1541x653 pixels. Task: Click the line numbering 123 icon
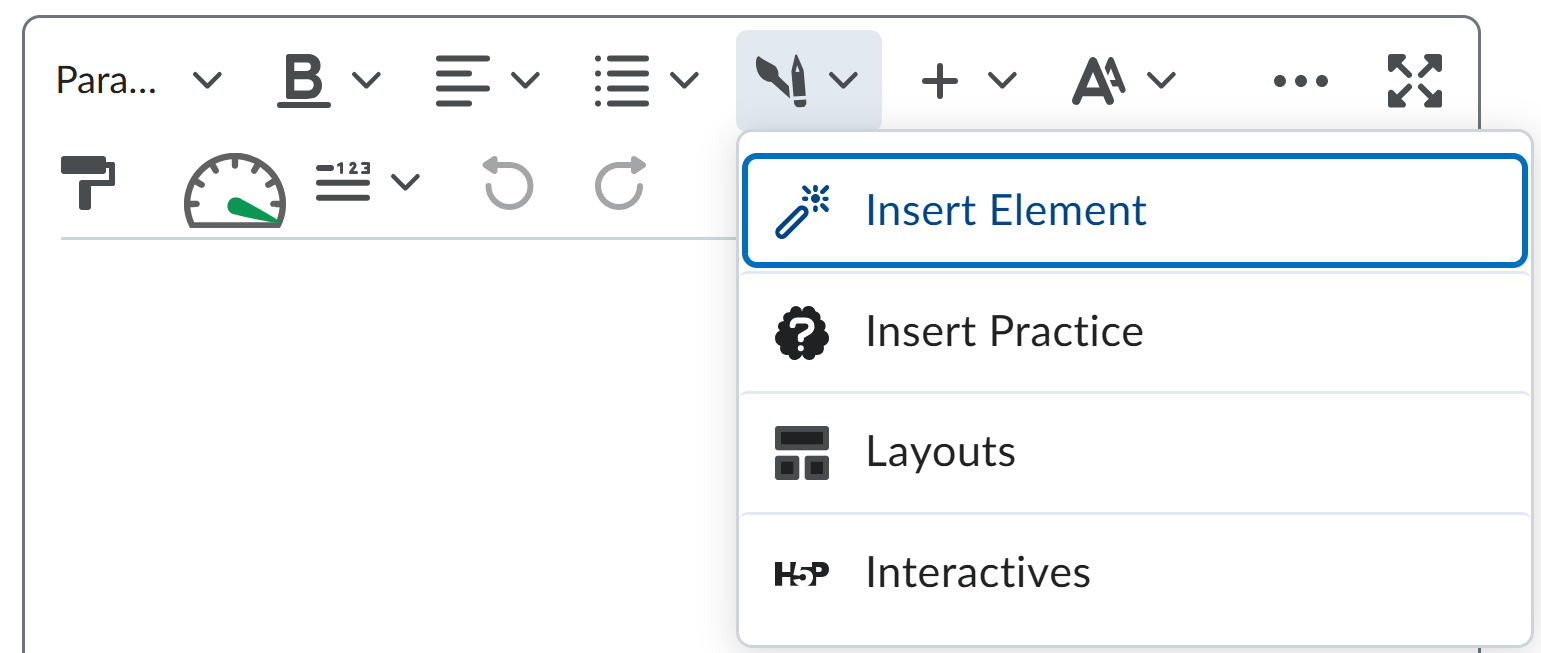pos(343,182)
